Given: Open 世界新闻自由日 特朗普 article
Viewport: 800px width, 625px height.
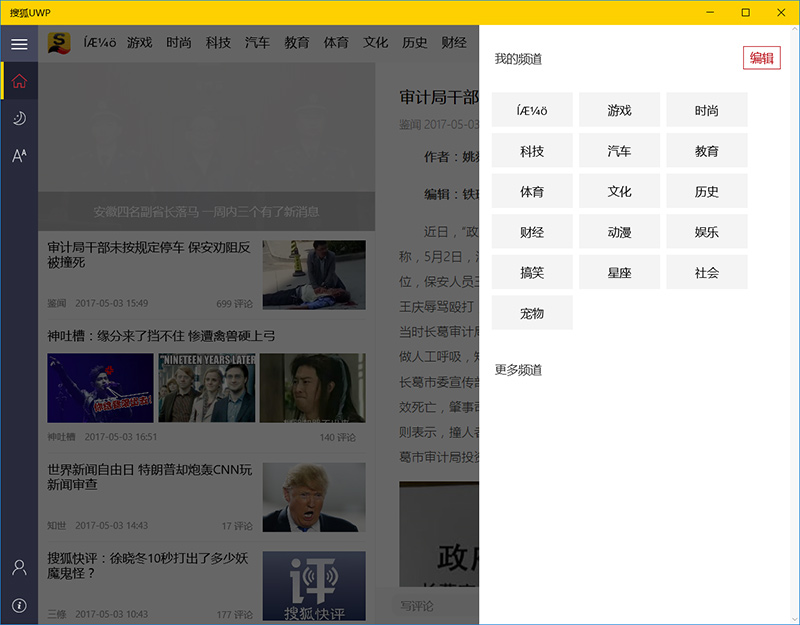Looking at the screenshot, I should click(x=149, y=477).
